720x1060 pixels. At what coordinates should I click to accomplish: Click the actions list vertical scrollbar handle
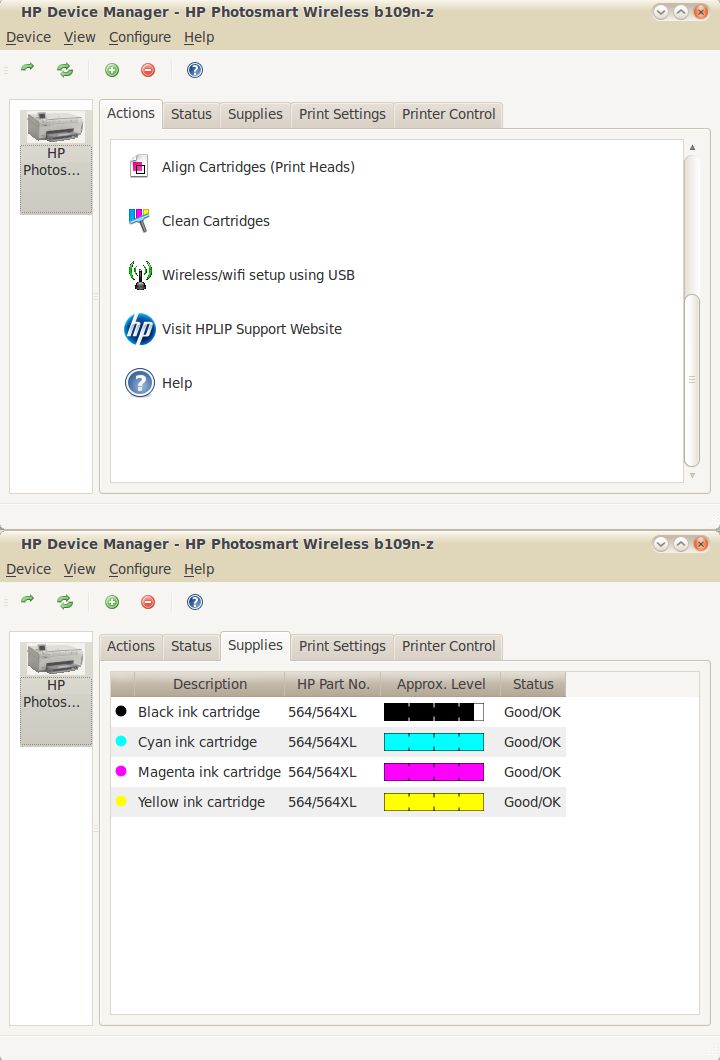point(692,380)
